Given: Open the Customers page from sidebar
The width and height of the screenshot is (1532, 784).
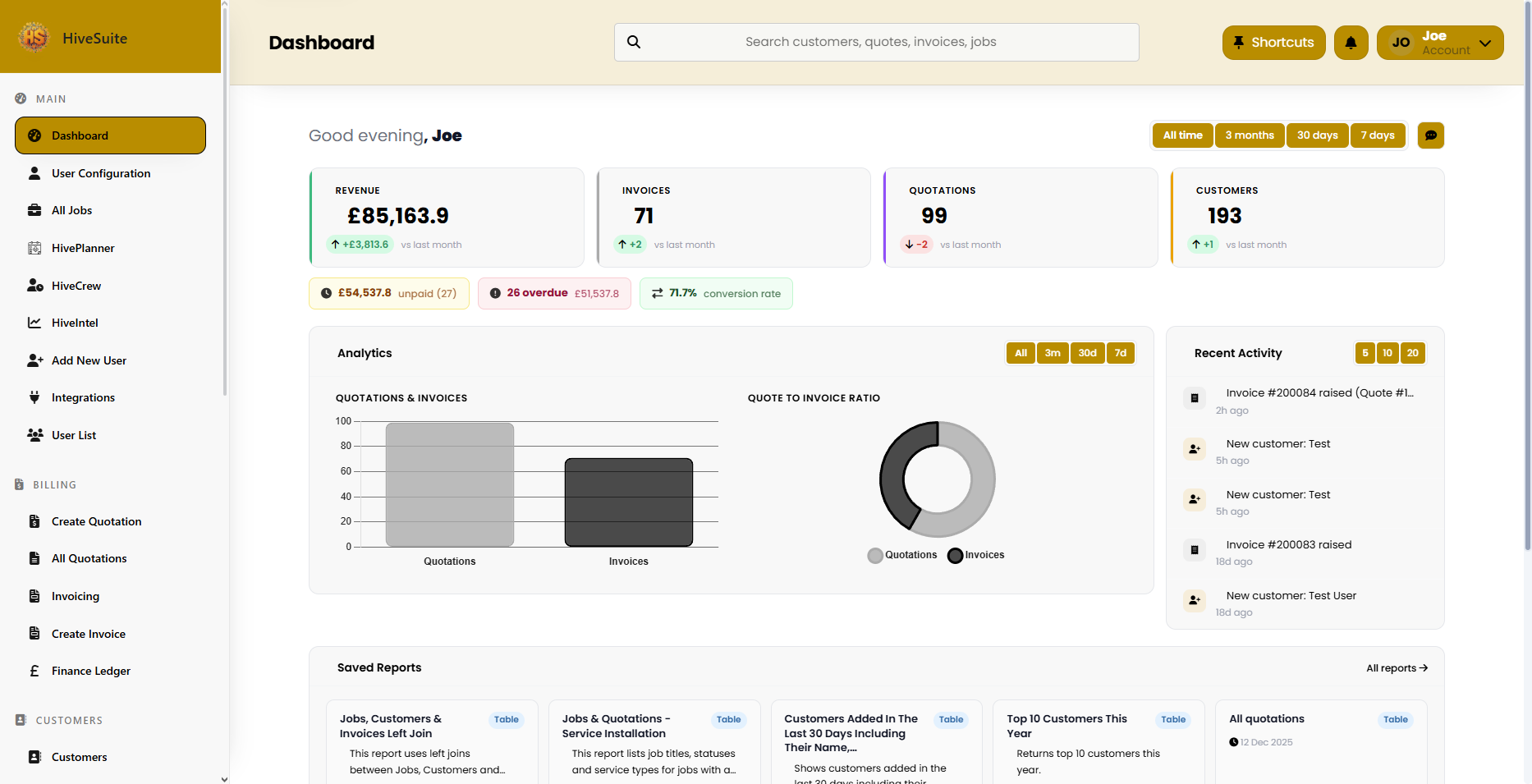Looking at the screenshot, I should tap(79, 756).
